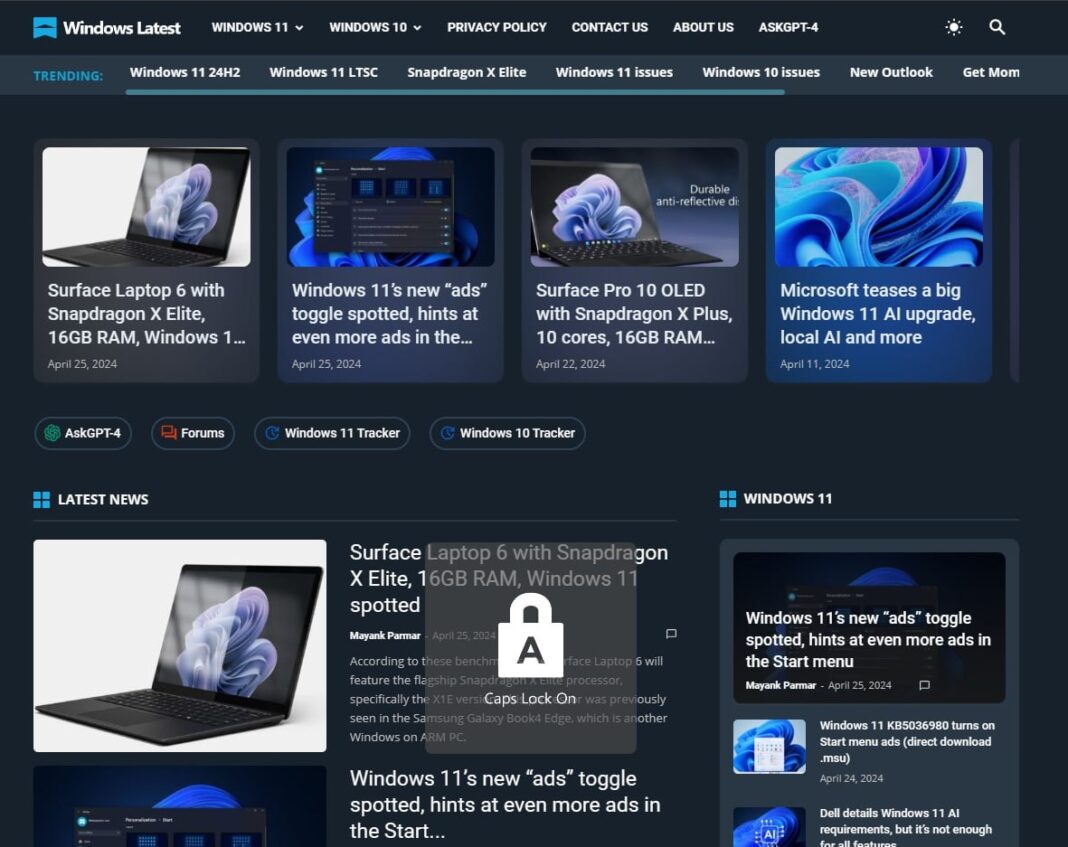Click Mayank Parmar author link in Latest News
This screenshot has width=1068, height=847.
(x=385, y=636)
